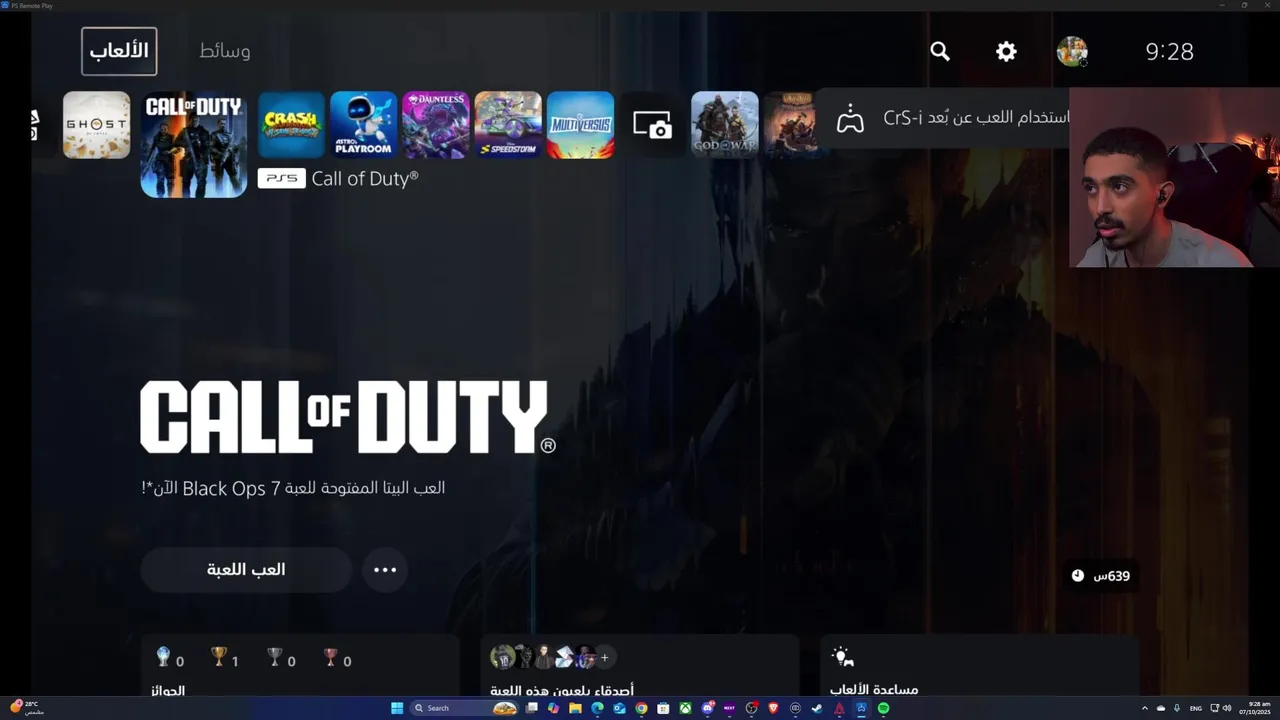Click the العب اللعبة play game button
This screenshot has height=720, width=1280.
tap(246, 570)
